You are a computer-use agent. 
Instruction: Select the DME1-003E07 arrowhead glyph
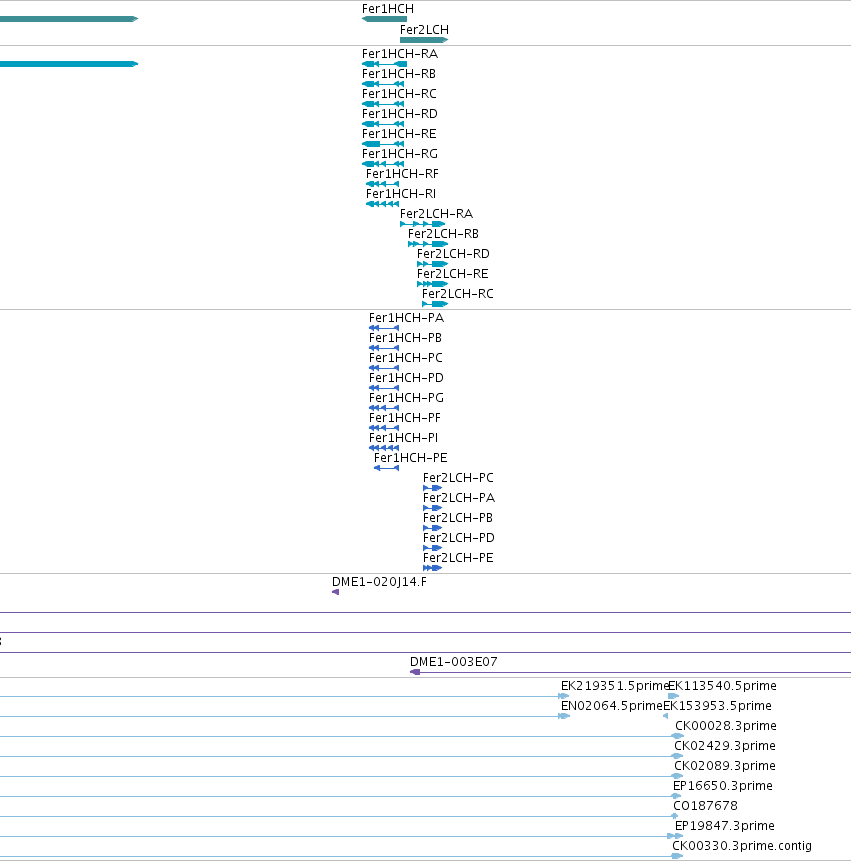[415, 672]
